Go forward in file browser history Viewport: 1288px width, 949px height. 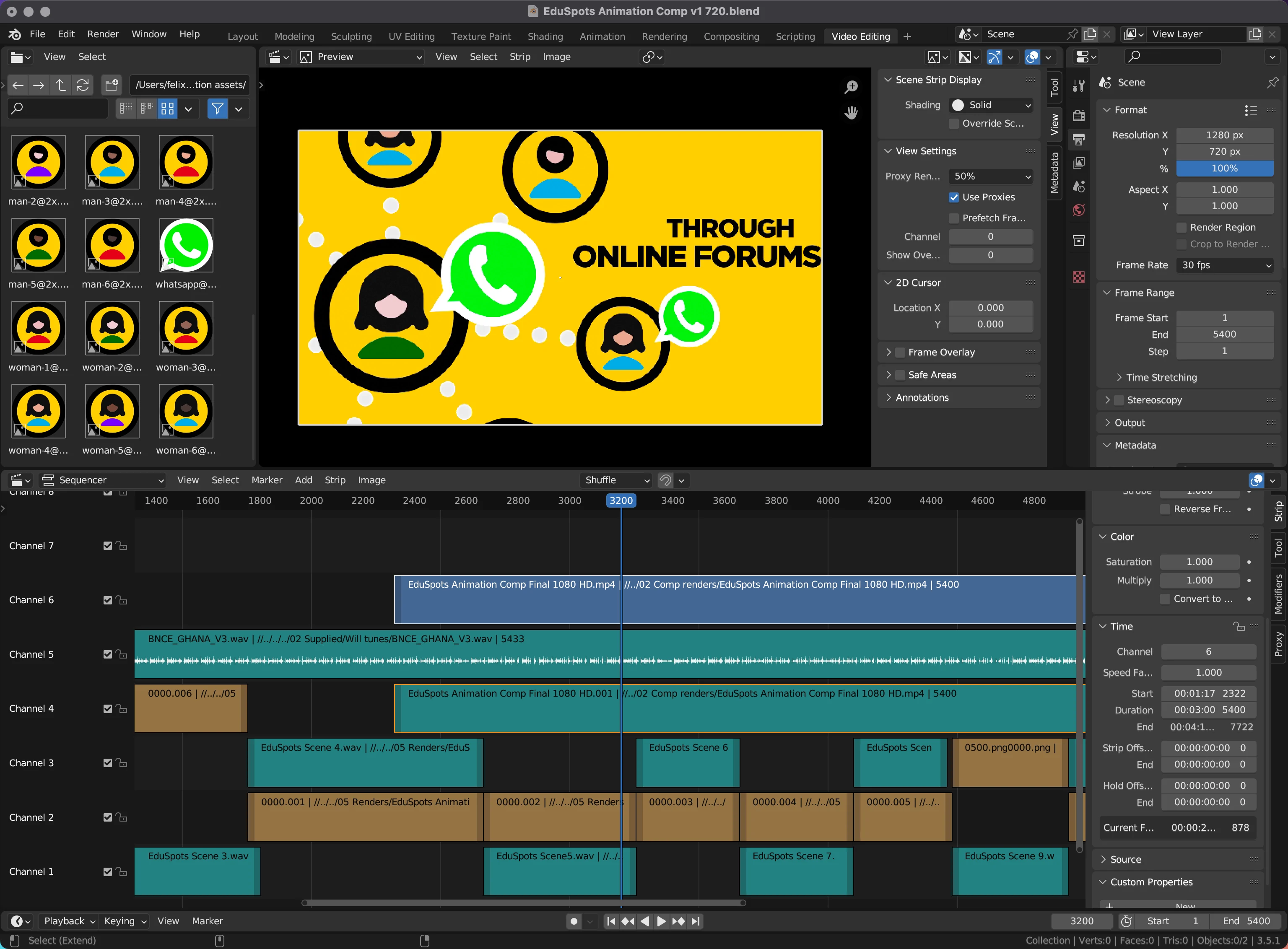(39, 85)
